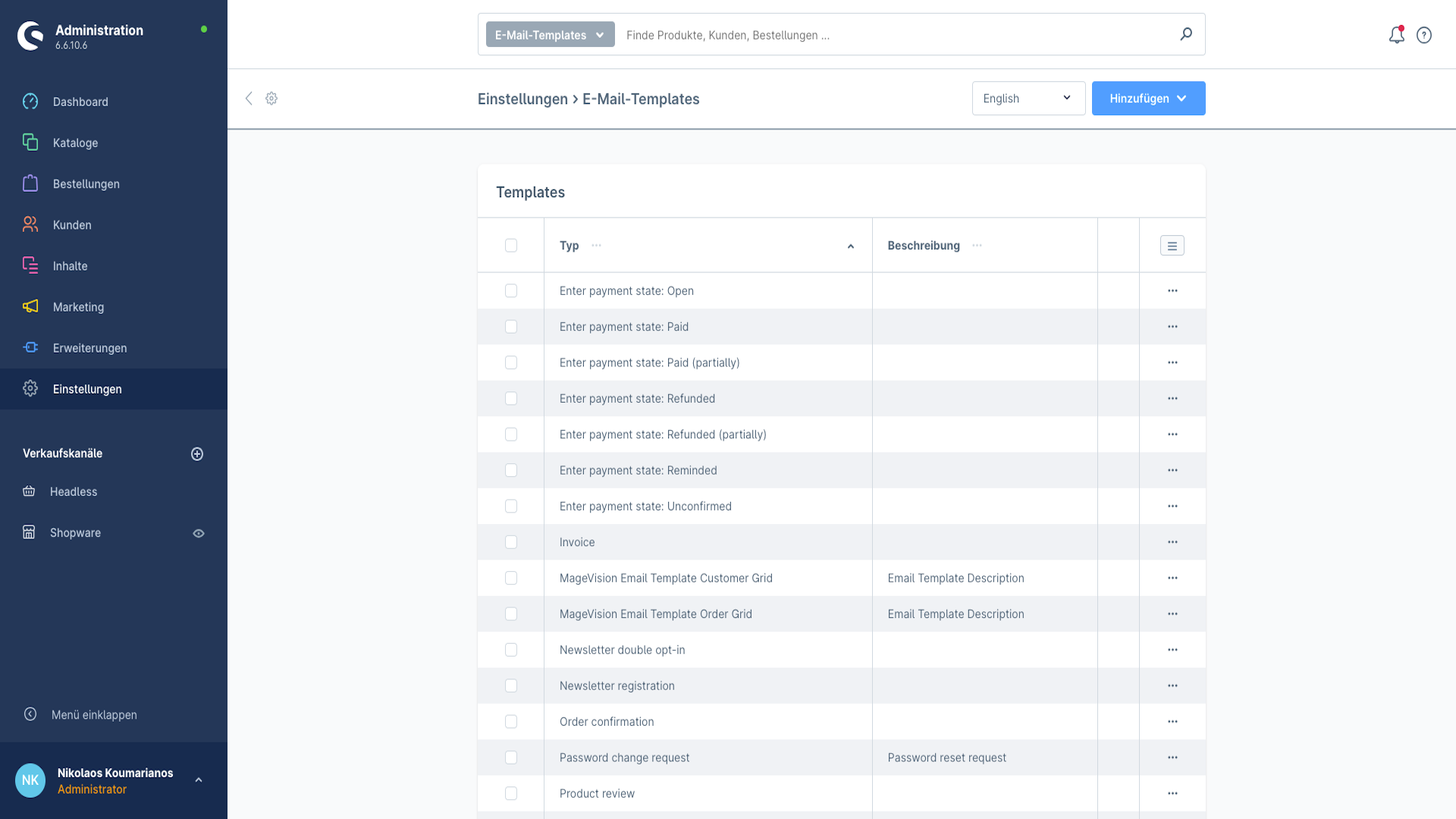This screenshot has height=819, width=1456.
Task: Open Kataloge in the sidebar menu
Action: click(75, 143)
